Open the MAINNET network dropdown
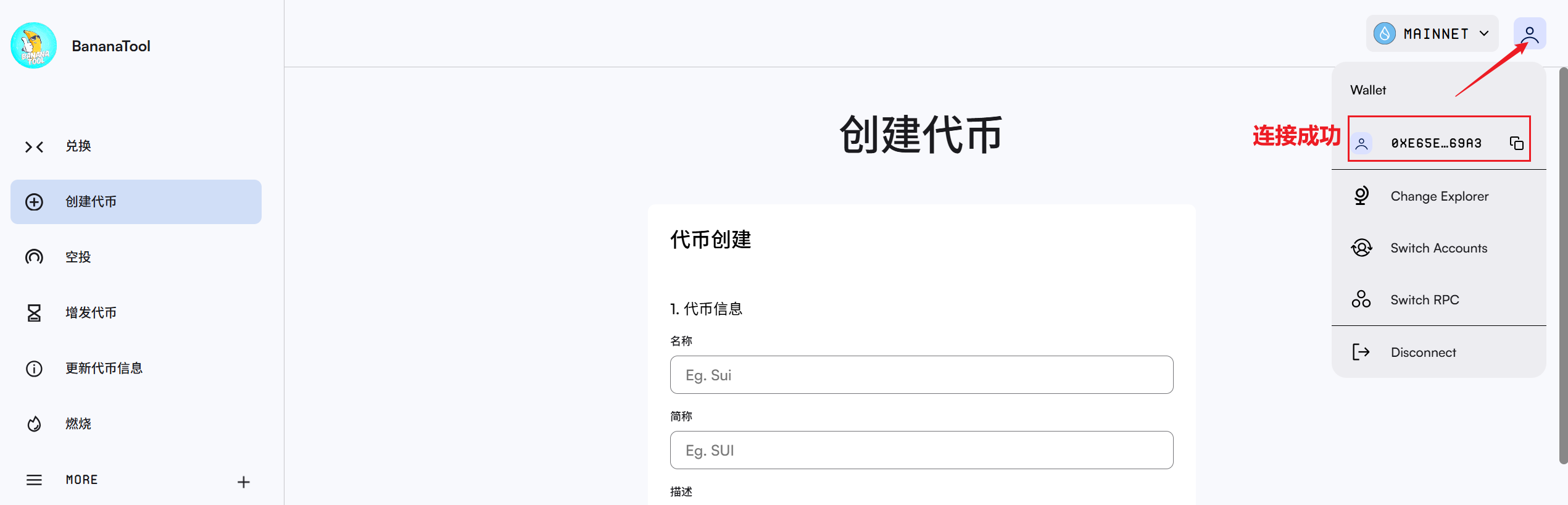 tap(1432, 34)
